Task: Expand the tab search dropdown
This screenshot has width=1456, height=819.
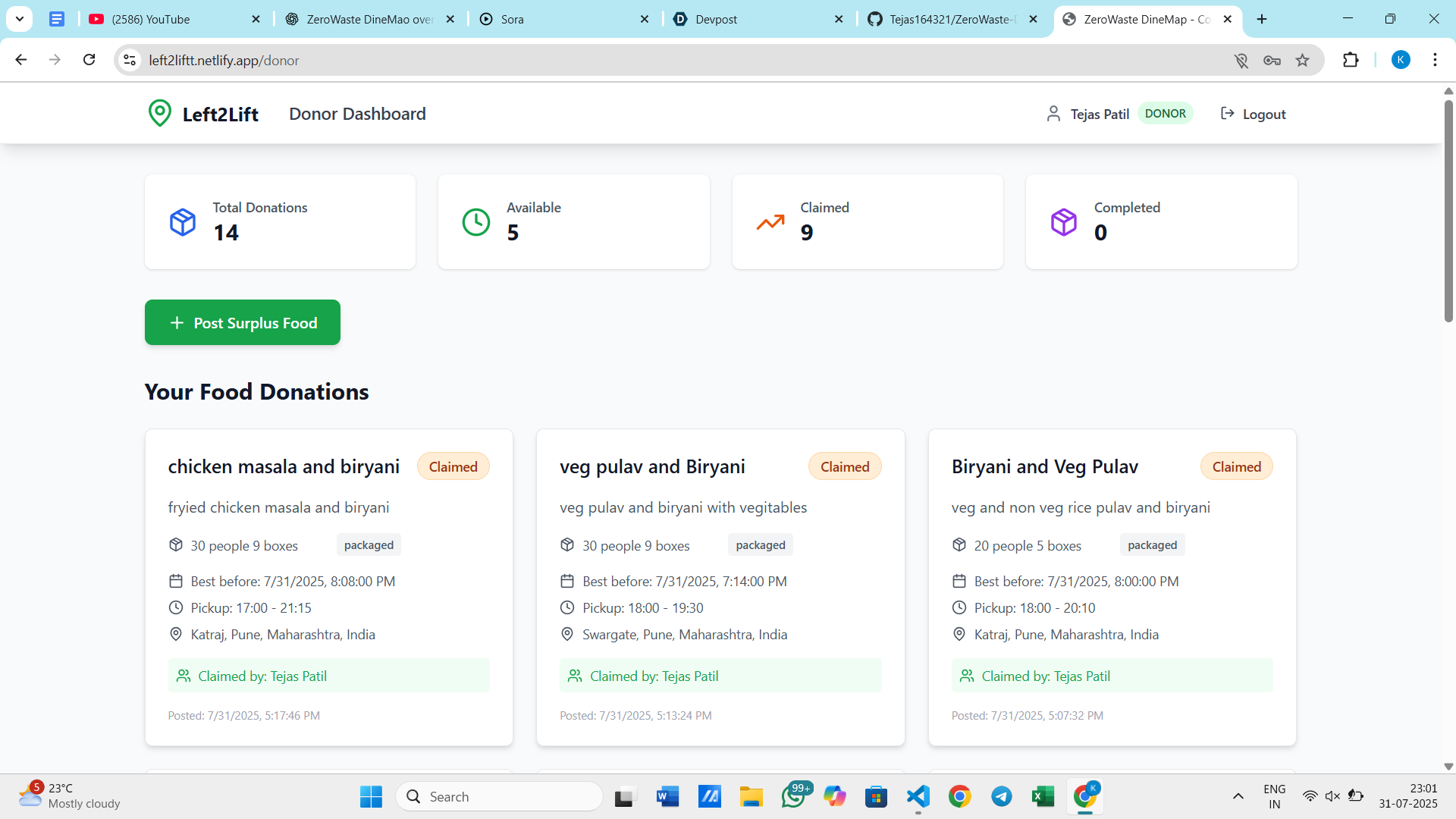Action: (x=20, y=19)
